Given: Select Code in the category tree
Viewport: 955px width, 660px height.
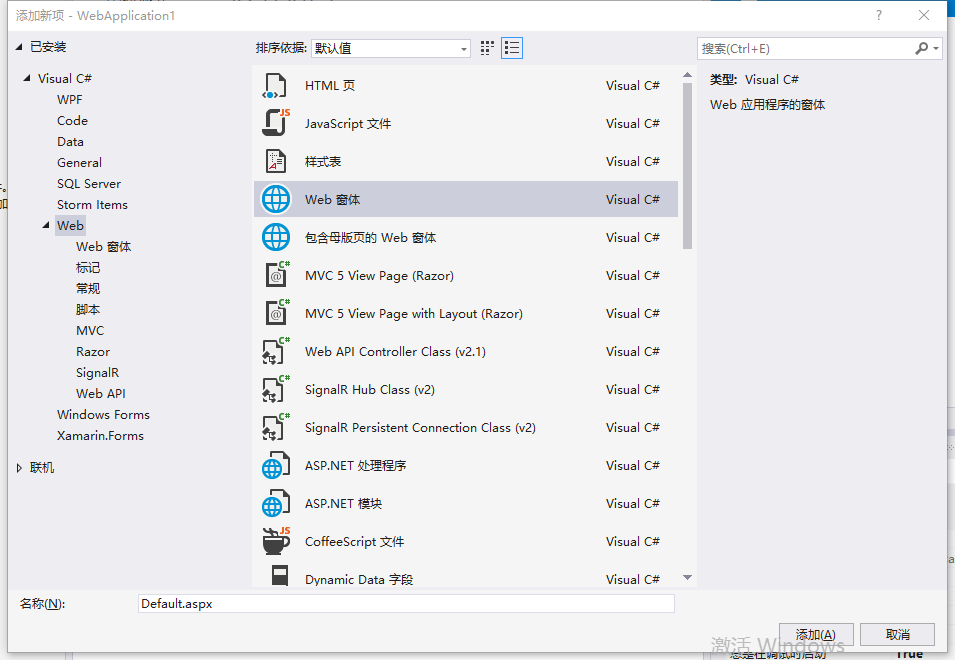Looking at the screenshot, I should [x=72, y=121].
